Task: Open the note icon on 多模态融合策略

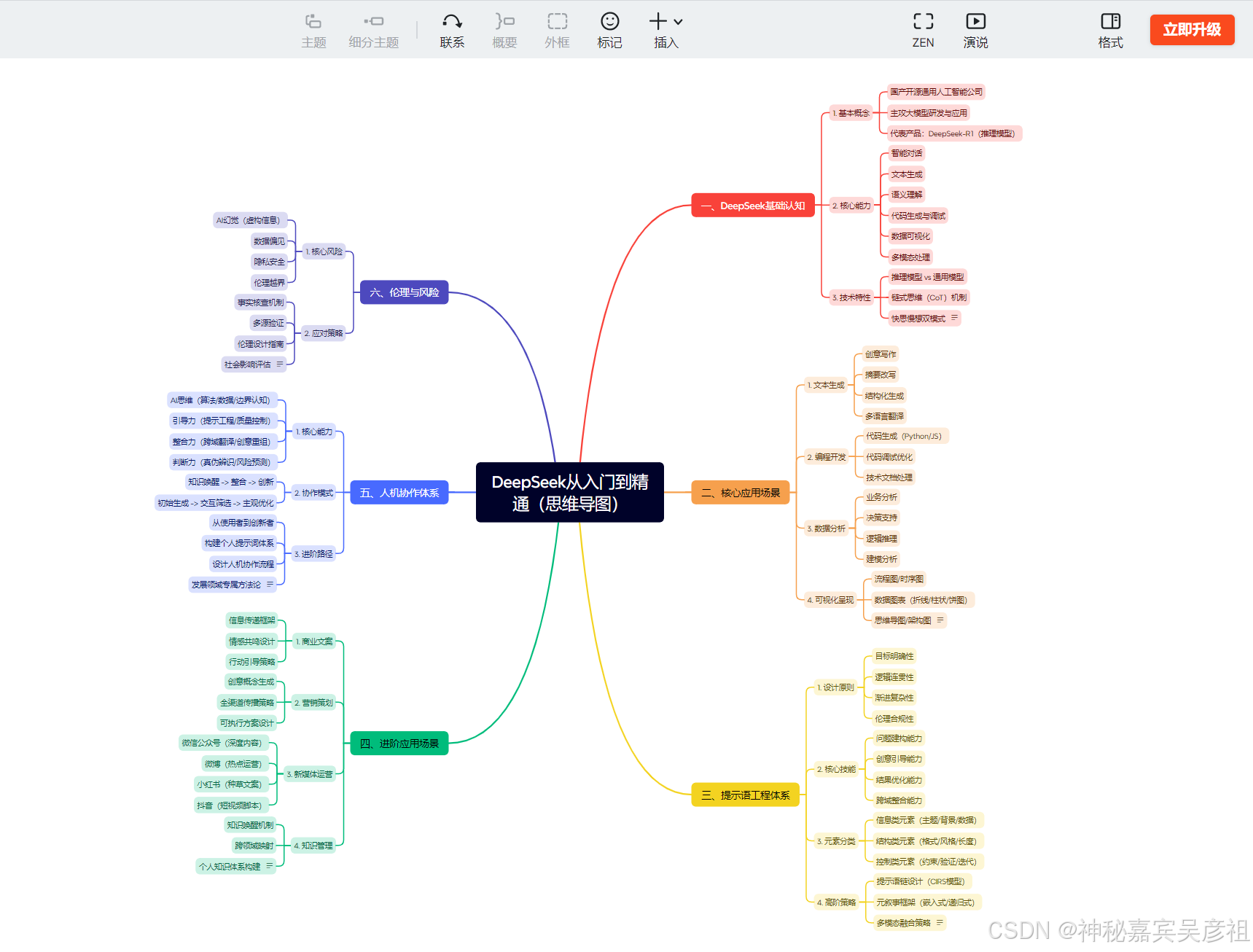Action: 940,923
